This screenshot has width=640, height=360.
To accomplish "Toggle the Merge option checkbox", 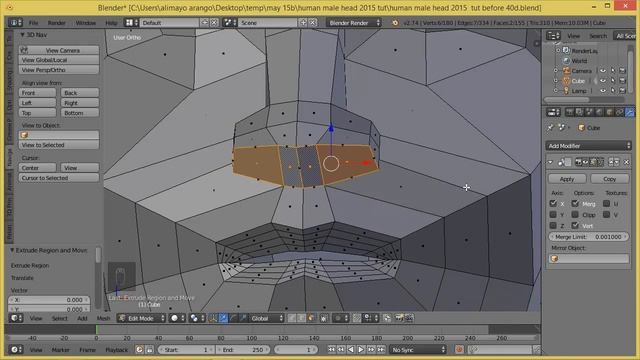I will click(575, 203).
